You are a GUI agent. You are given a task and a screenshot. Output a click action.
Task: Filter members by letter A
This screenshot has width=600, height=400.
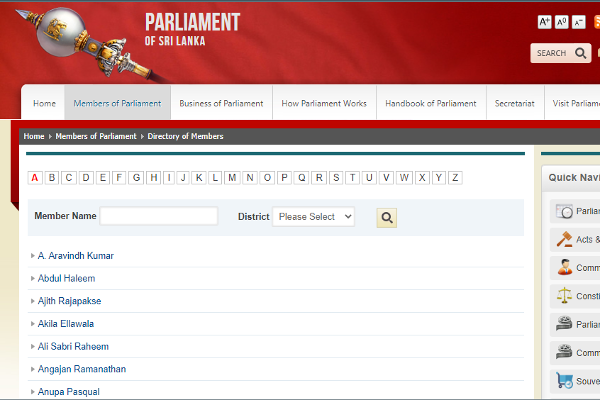click(35, 178)
